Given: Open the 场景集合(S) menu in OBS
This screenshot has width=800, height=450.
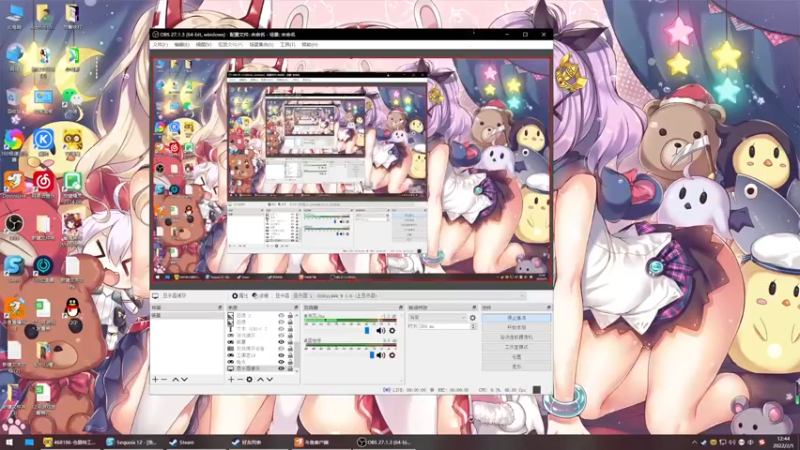Looking at the screenshot, I should click(x=261, y=45).
